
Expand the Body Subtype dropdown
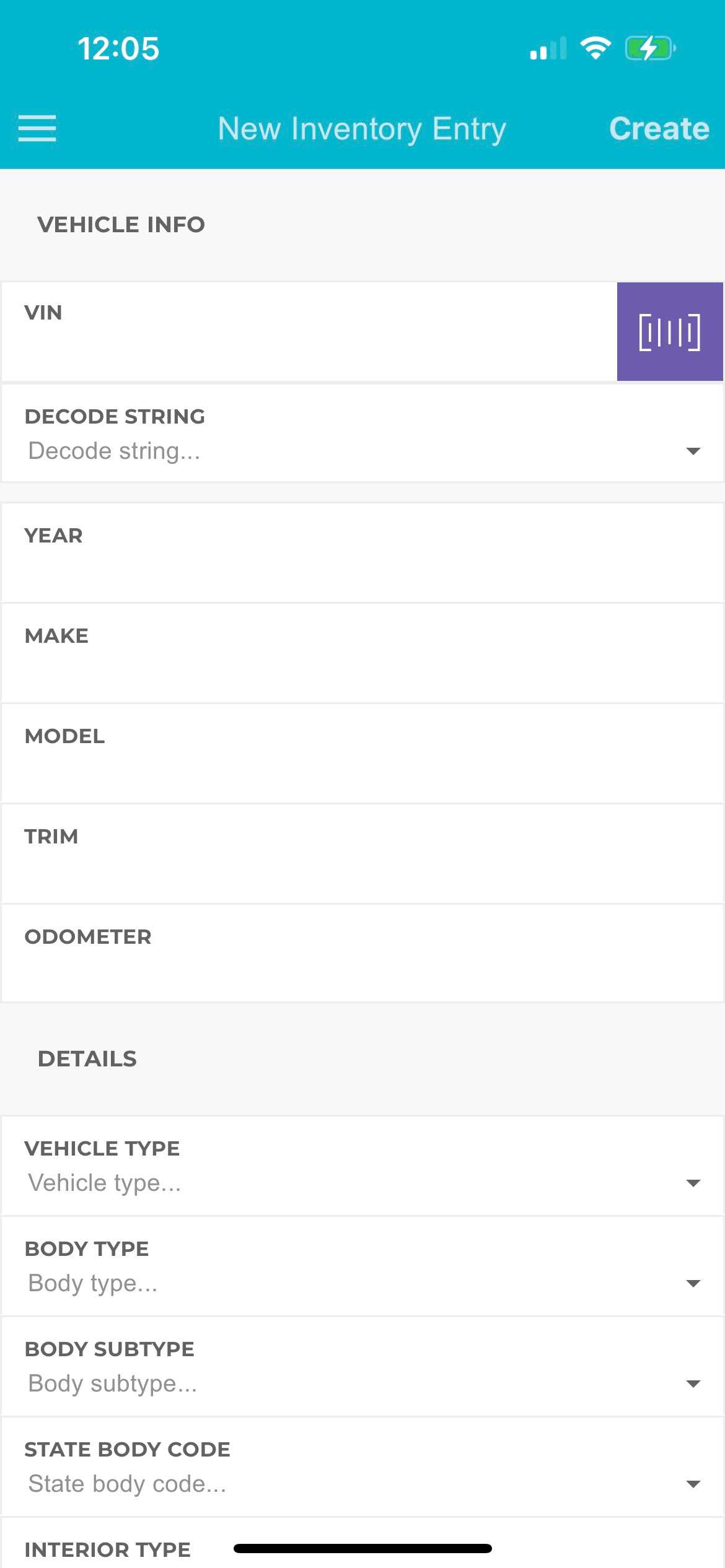[x=362, y=1383]
